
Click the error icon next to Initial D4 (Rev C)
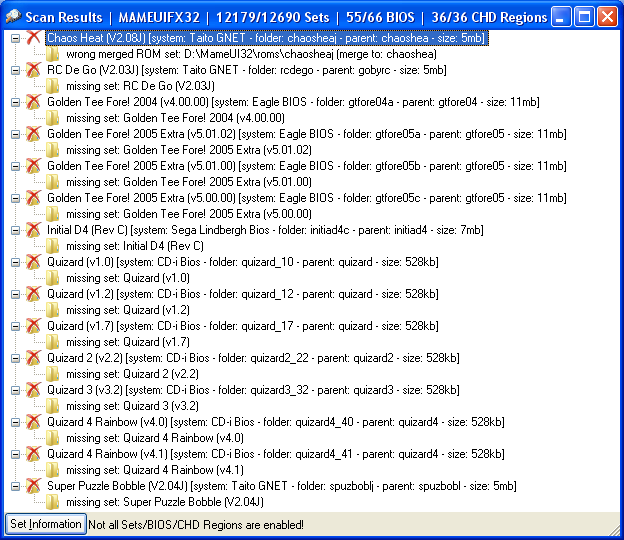tap(33, 230)
